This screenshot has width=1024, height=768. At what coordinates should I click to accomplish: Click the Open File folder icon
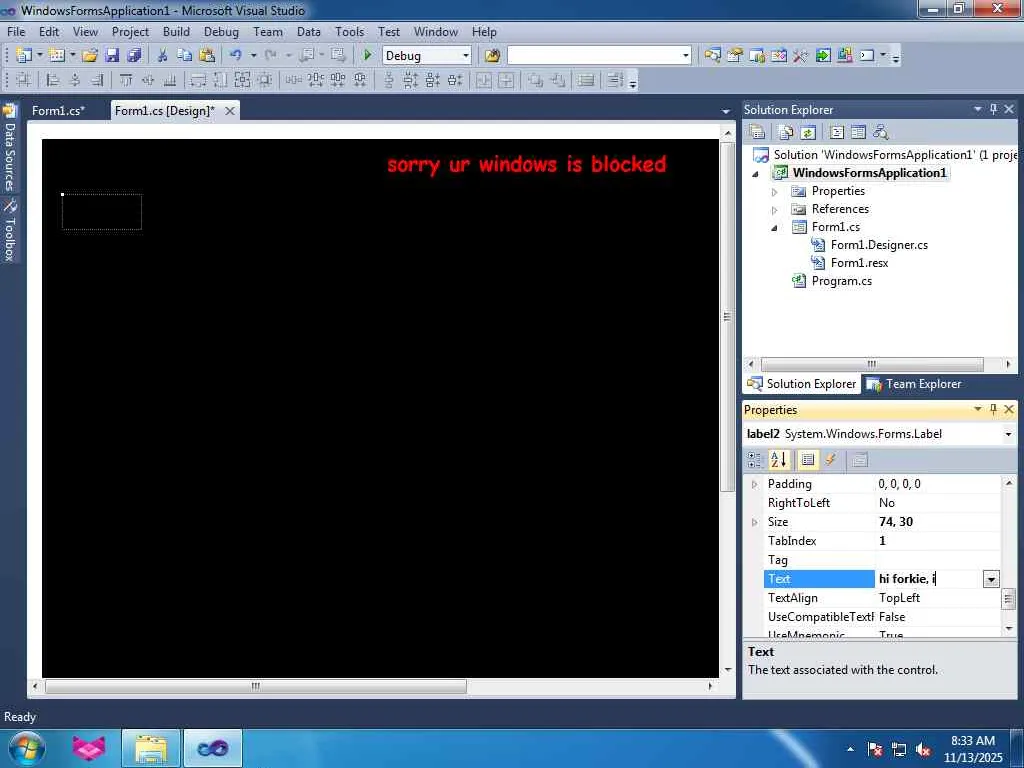[x=90, y=56]
